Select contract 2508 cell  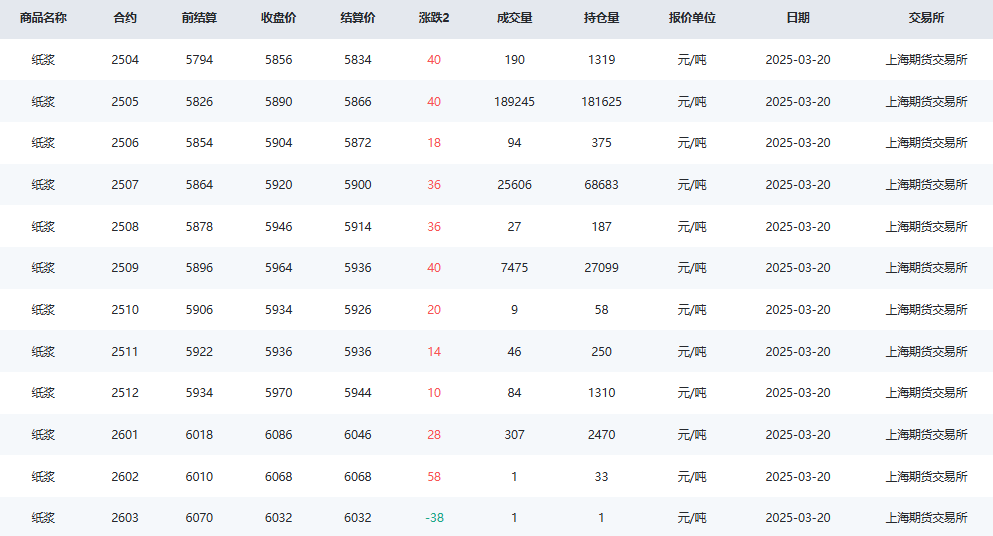[x=125, y=226]
